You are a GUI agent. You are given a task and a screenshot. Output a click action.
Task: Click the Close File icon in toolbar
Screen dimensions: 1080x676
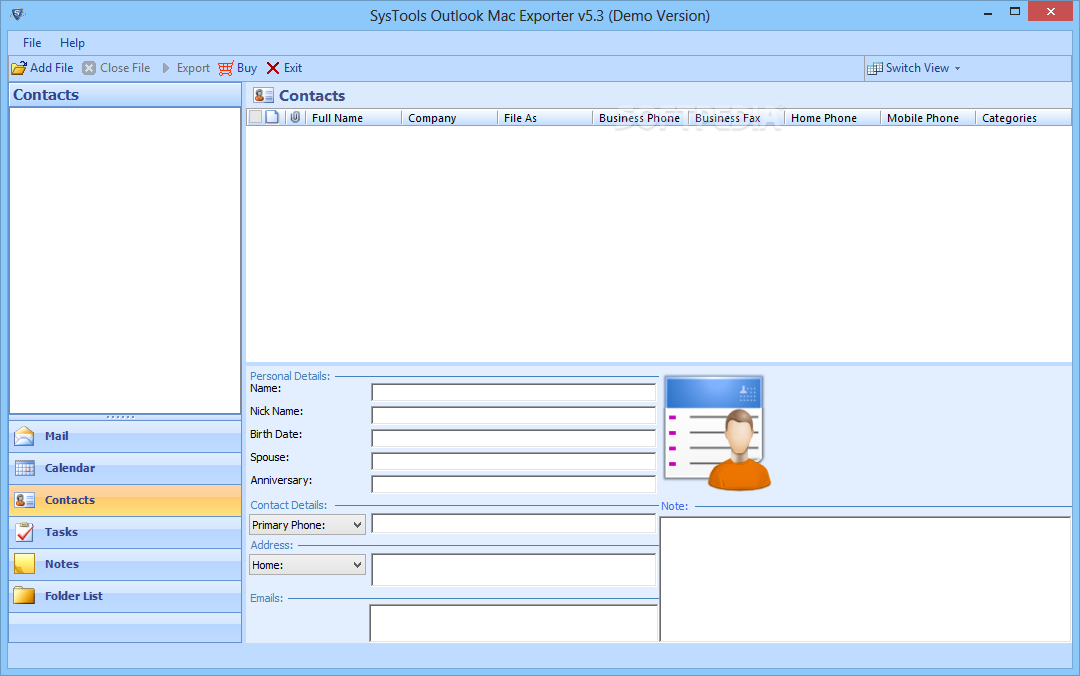coord(89,68)
